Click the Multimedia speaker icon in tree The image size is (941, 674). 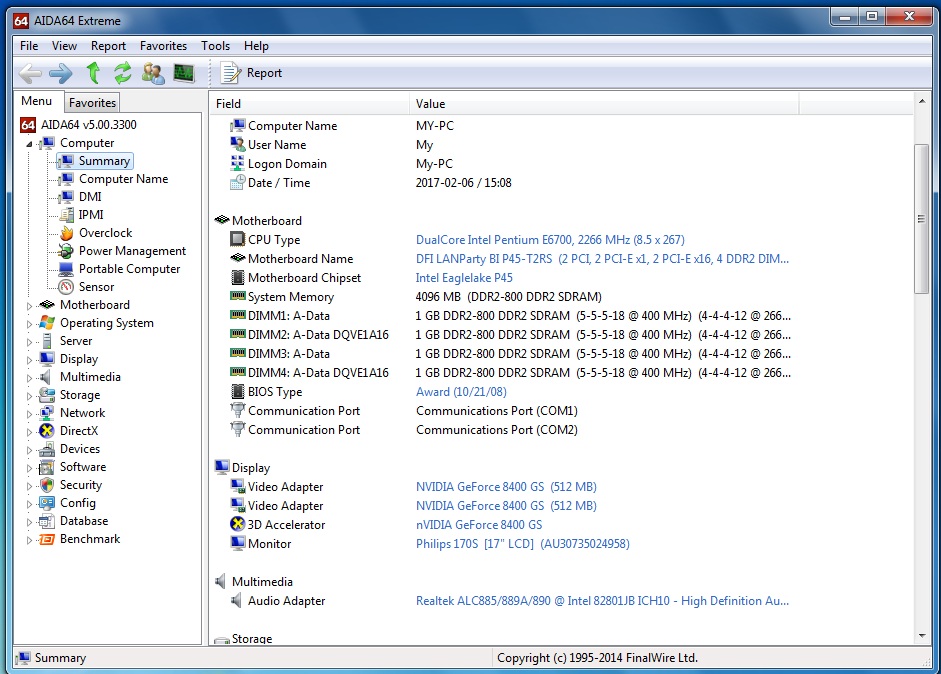coord(47,377)
